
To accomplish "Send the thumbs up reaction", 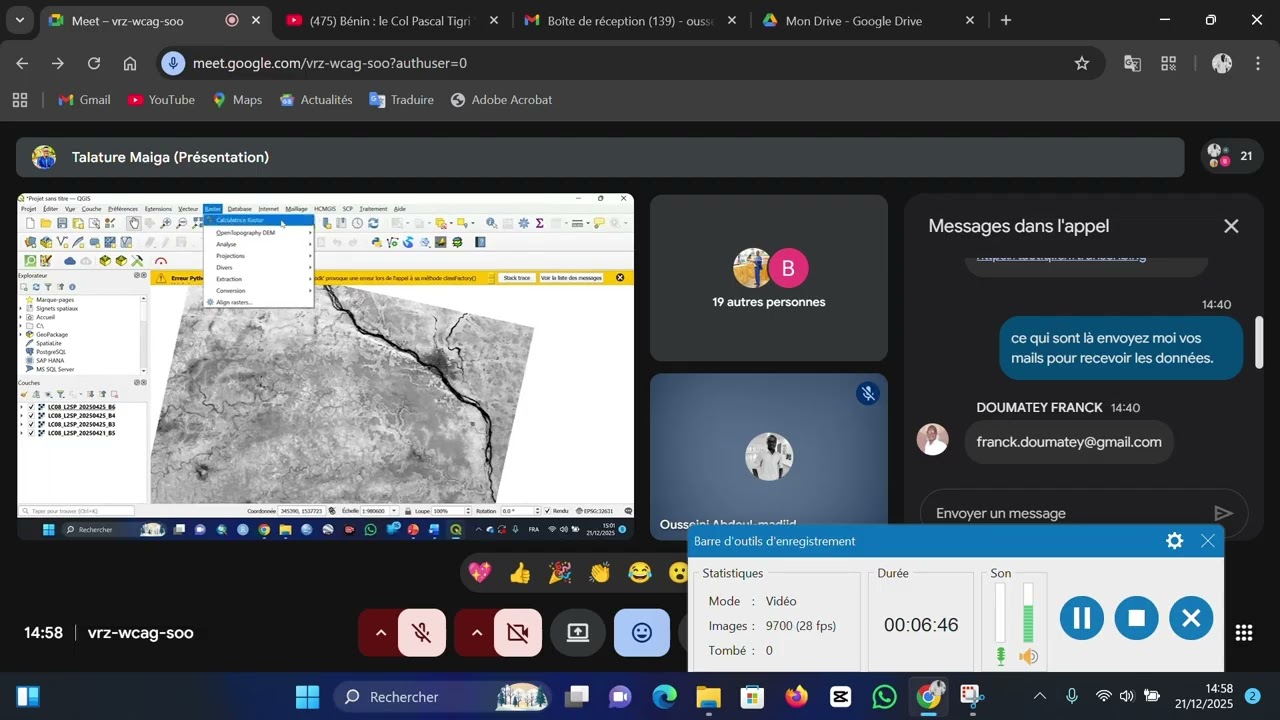I will coord(520,573).
